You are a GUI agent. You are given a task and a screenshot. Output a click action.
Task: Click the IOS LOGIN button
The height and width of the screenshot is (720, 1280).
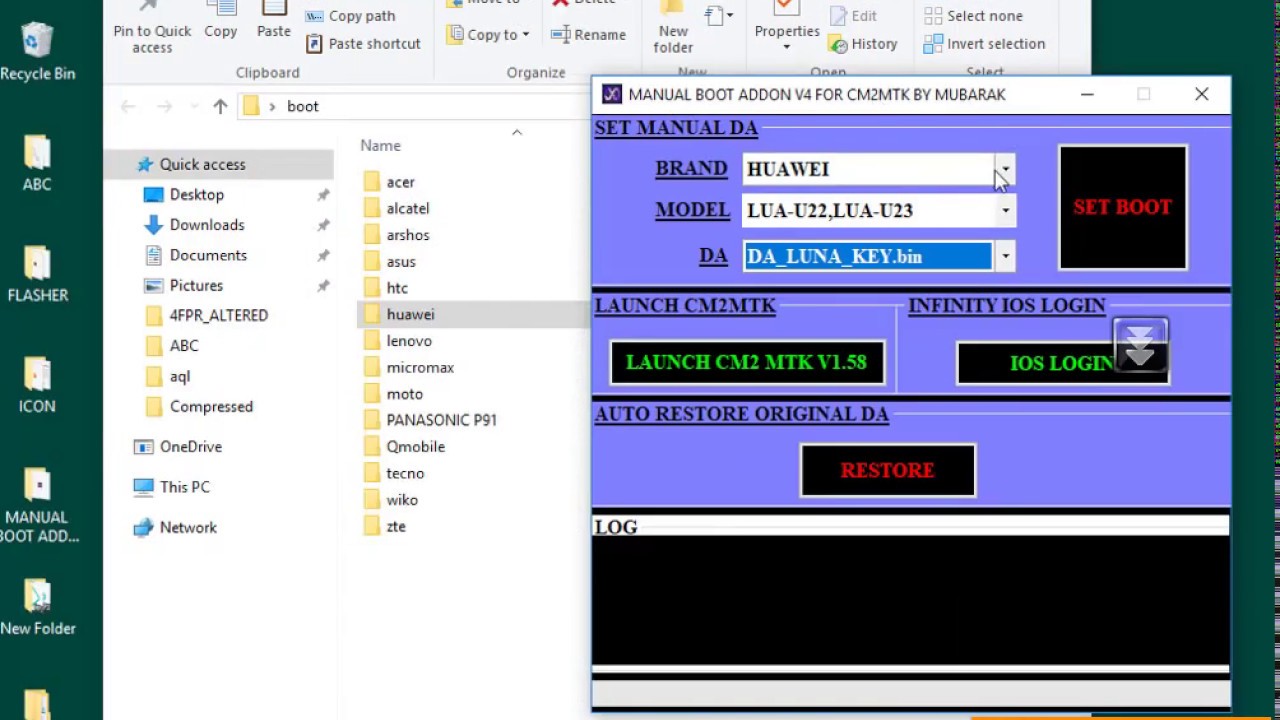point(1062,363)
